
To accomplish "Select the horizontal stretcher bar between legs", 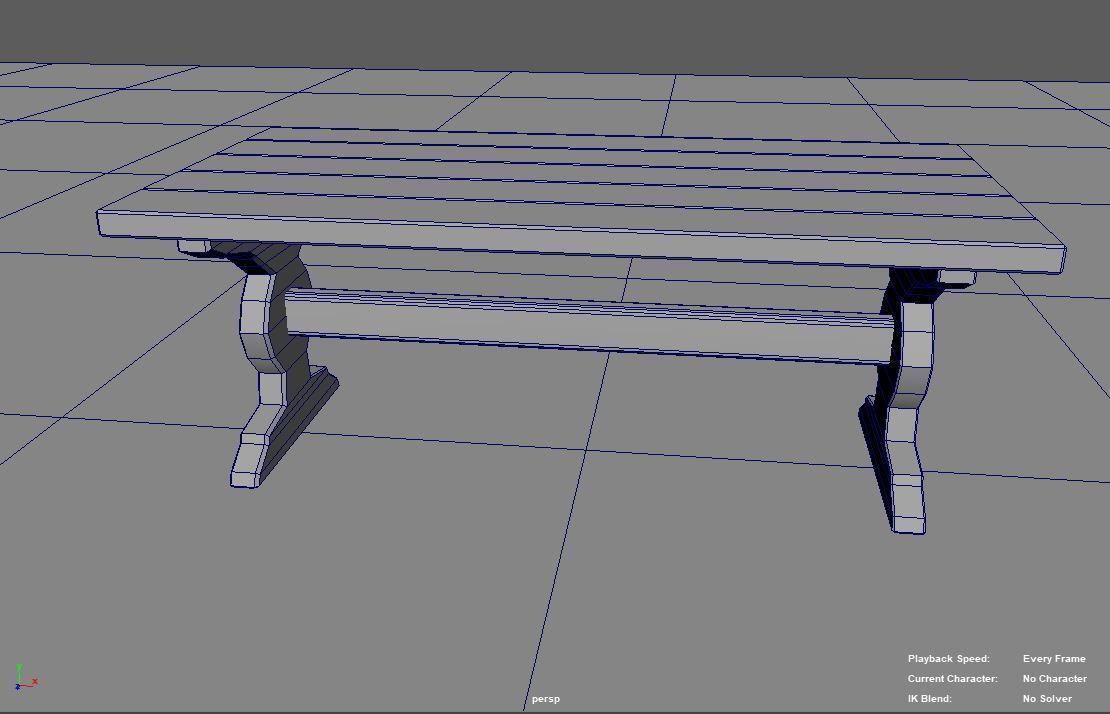I will [588, 326].
